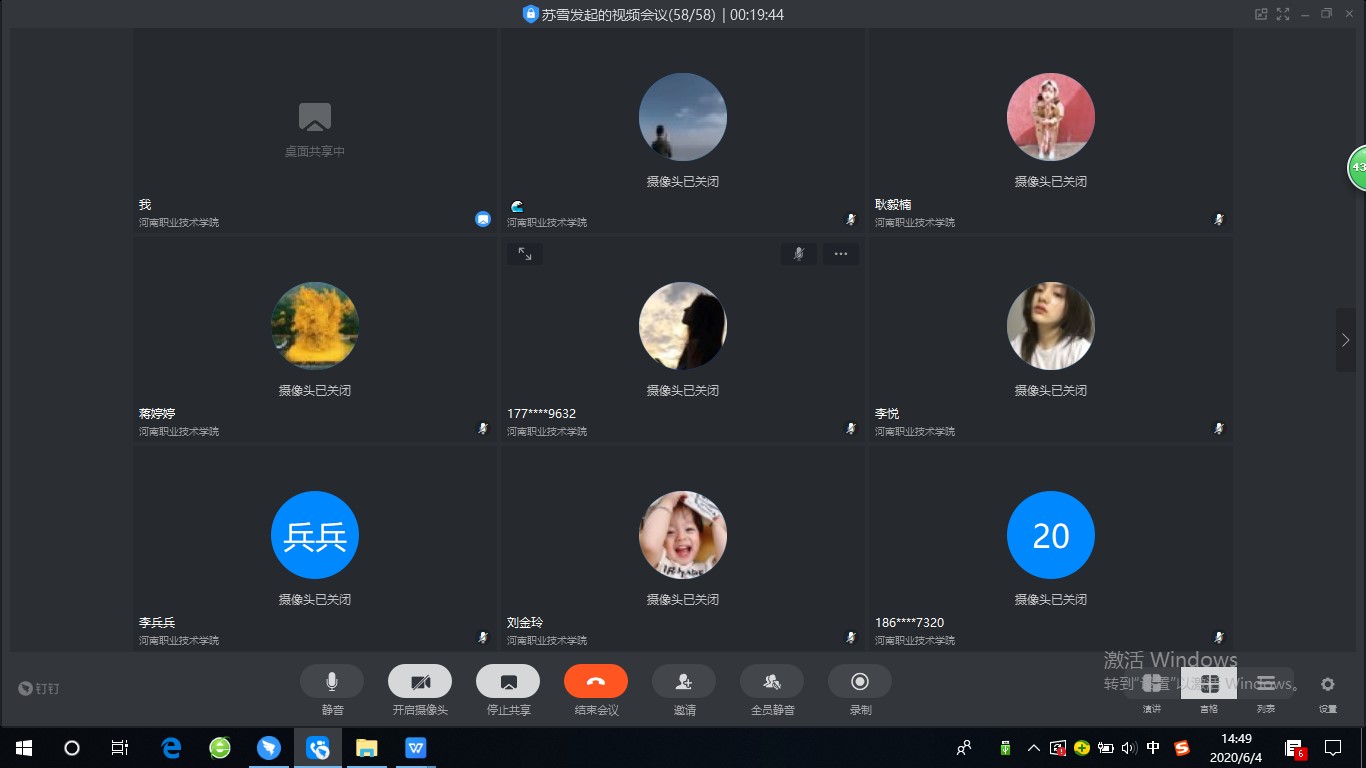Enter fullscreen using the four-arrow icon
1366x768 pixels.
[x=1283, y=14]
